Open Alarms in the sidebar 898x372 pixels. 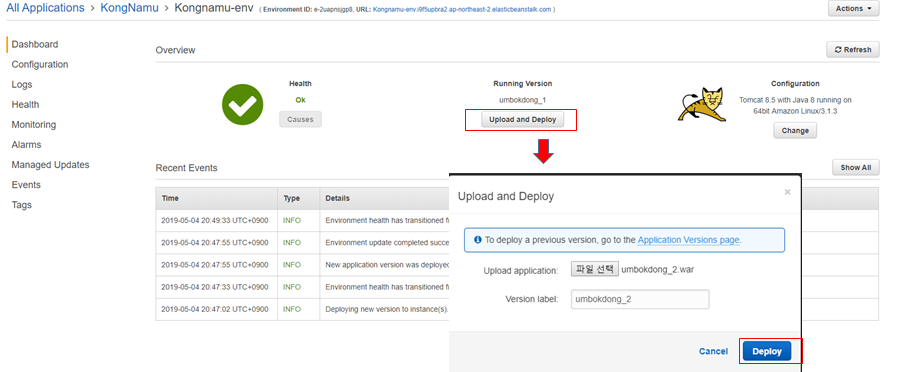coord(26,144)
